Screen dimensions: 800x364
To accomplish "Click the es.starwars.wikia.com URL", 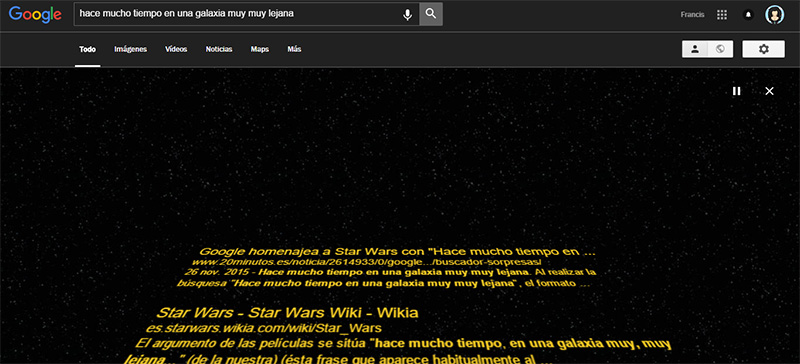I will click(263, 328).
